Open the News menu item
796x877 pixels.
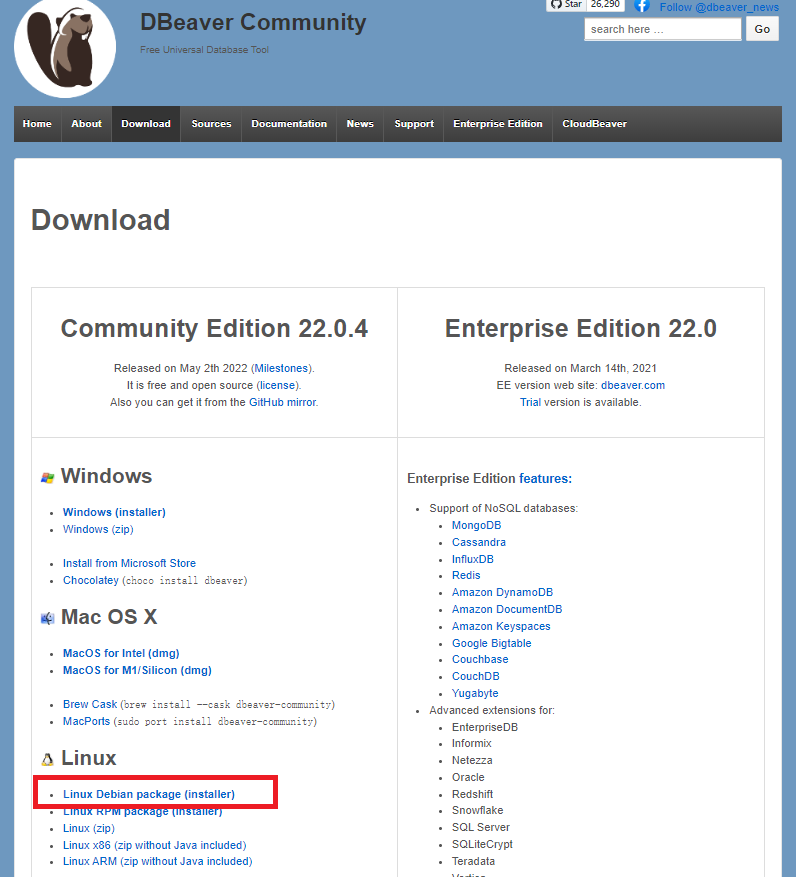pos(360,124)
